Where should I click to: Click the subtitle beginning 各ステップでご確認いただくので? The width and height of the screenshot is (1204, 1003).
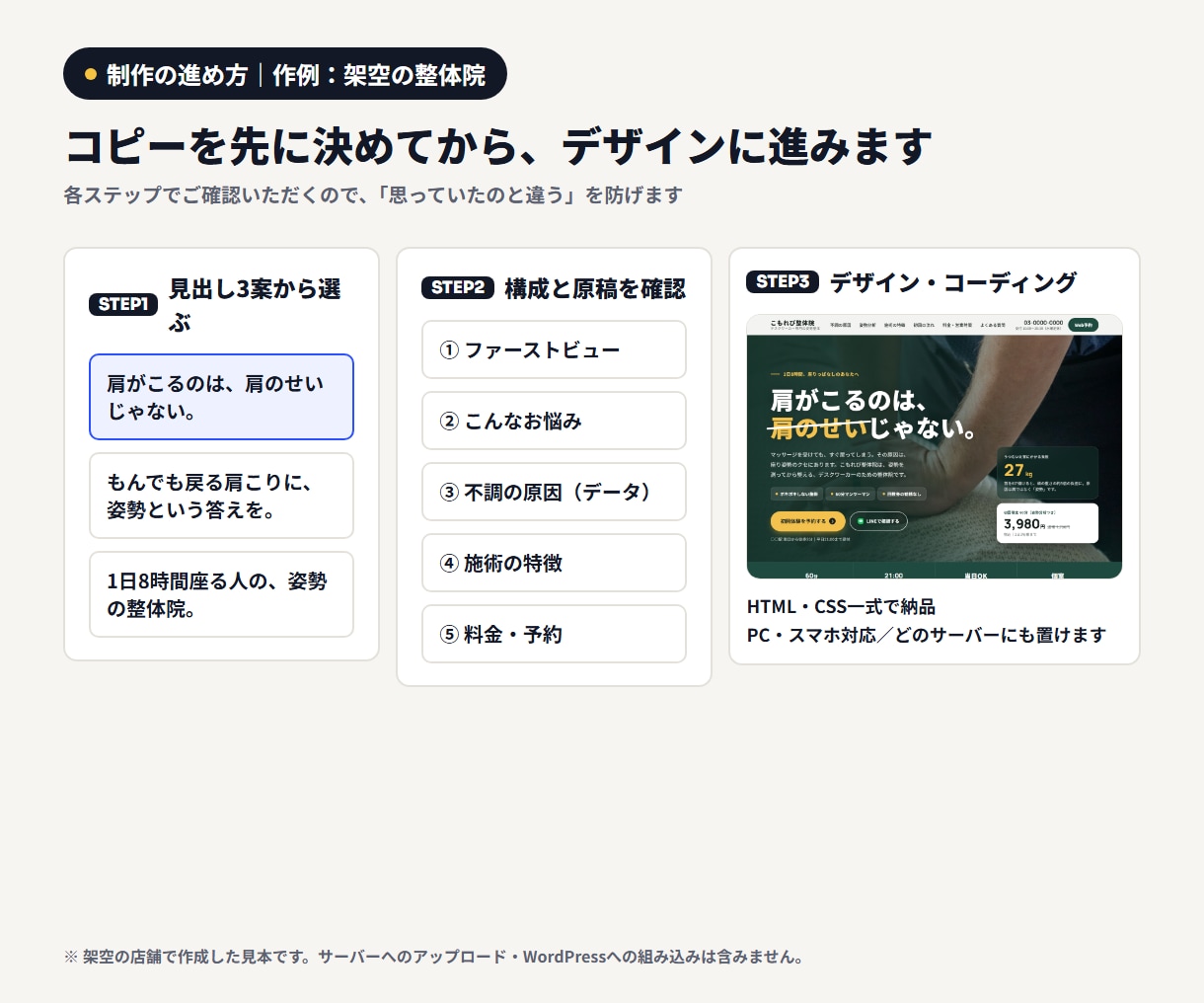point(373,194)
